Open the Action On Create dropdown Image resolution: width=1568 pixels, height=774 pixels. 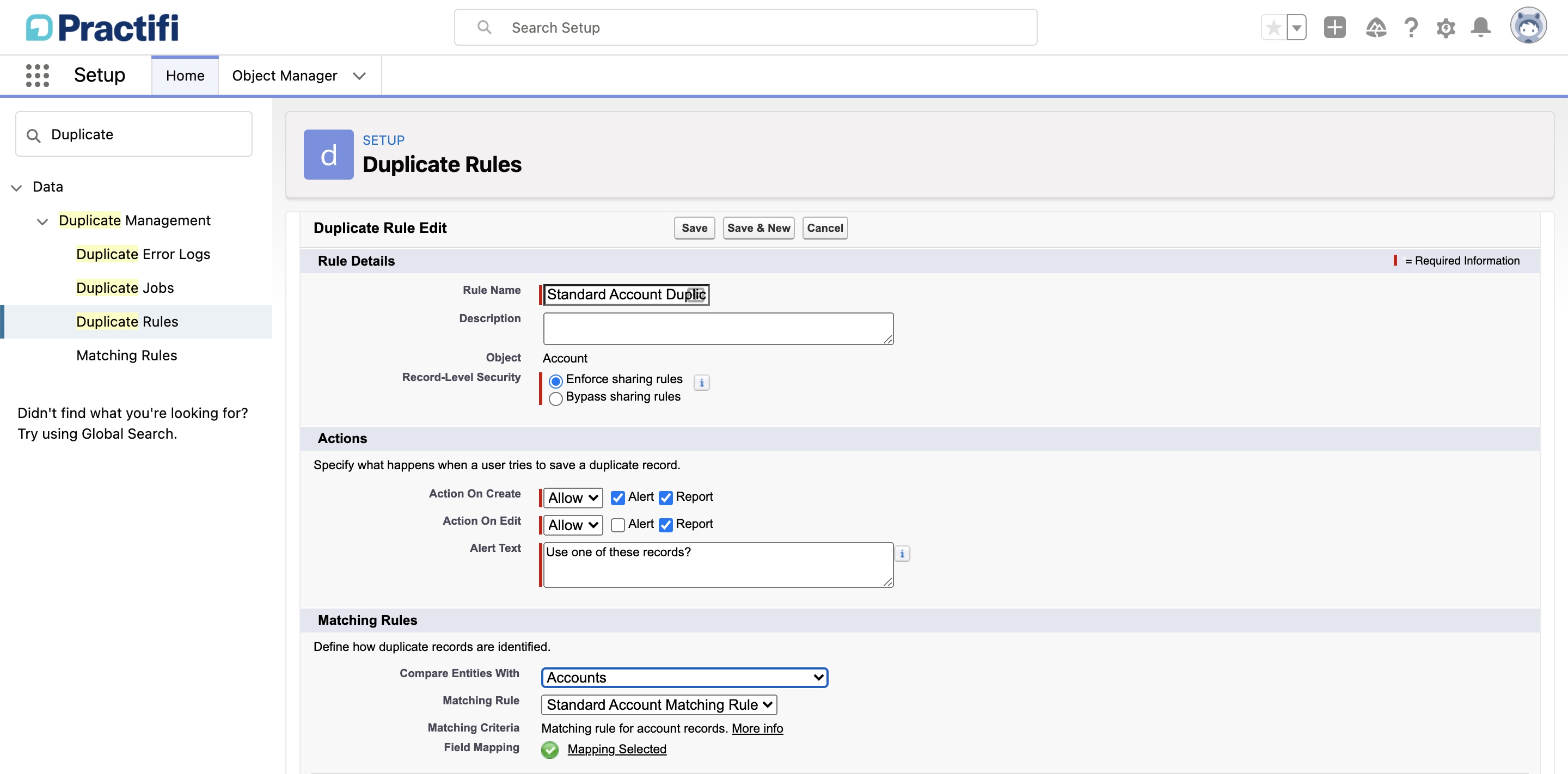572,497
